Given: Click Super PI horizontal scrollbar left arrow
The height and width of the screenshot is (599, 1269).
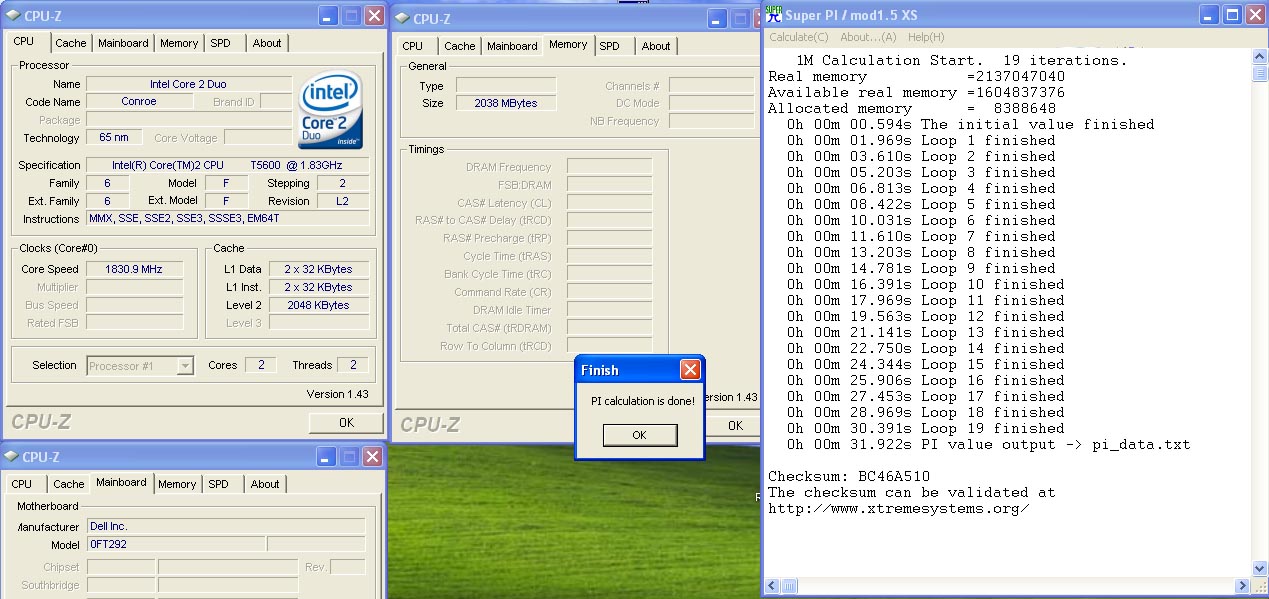Looking at the screenshot, I should coord(772,586).
